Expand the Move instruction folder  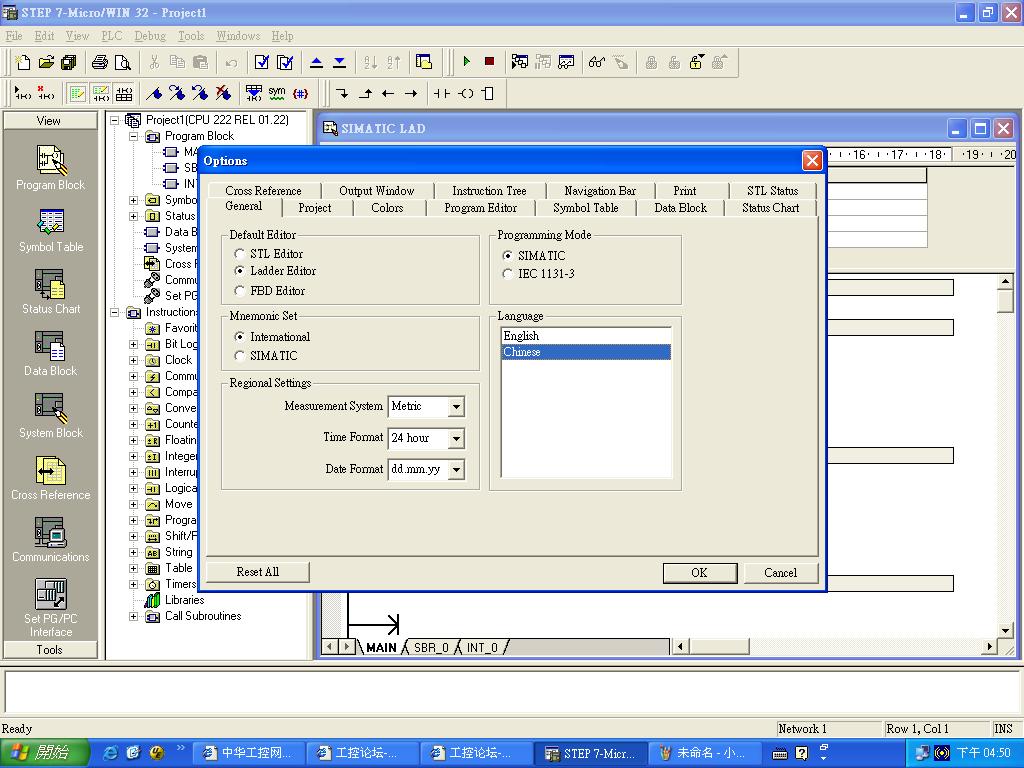click(133, 504)
